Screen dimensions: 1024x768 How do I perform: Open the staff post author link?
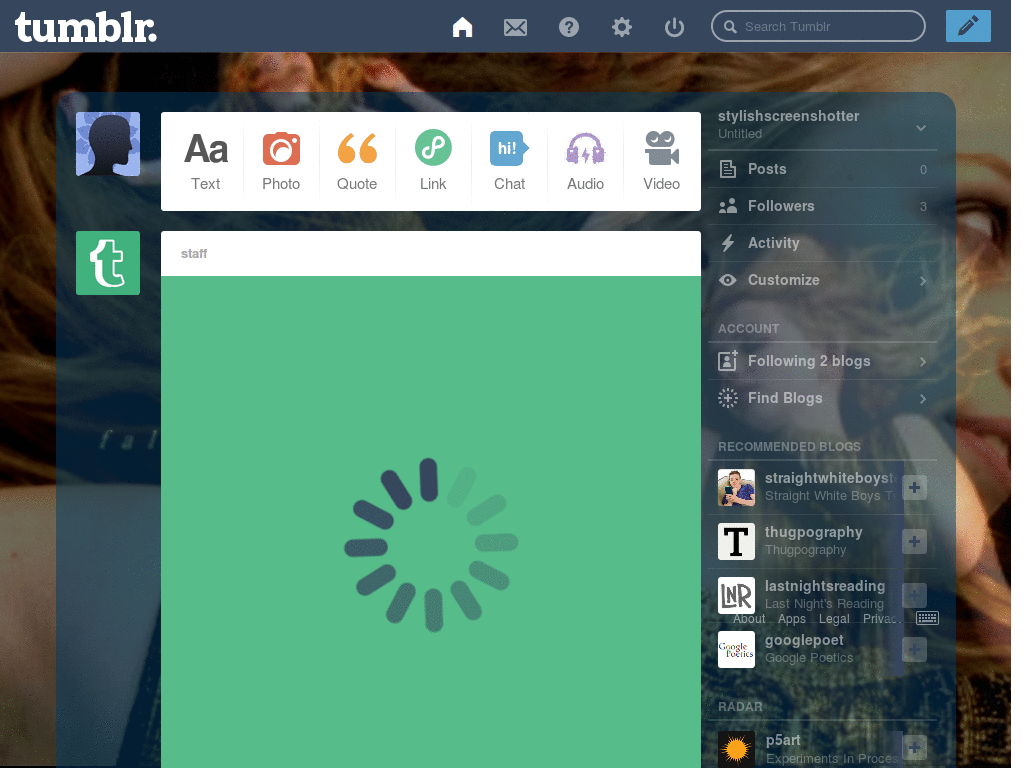coord(194,253)
